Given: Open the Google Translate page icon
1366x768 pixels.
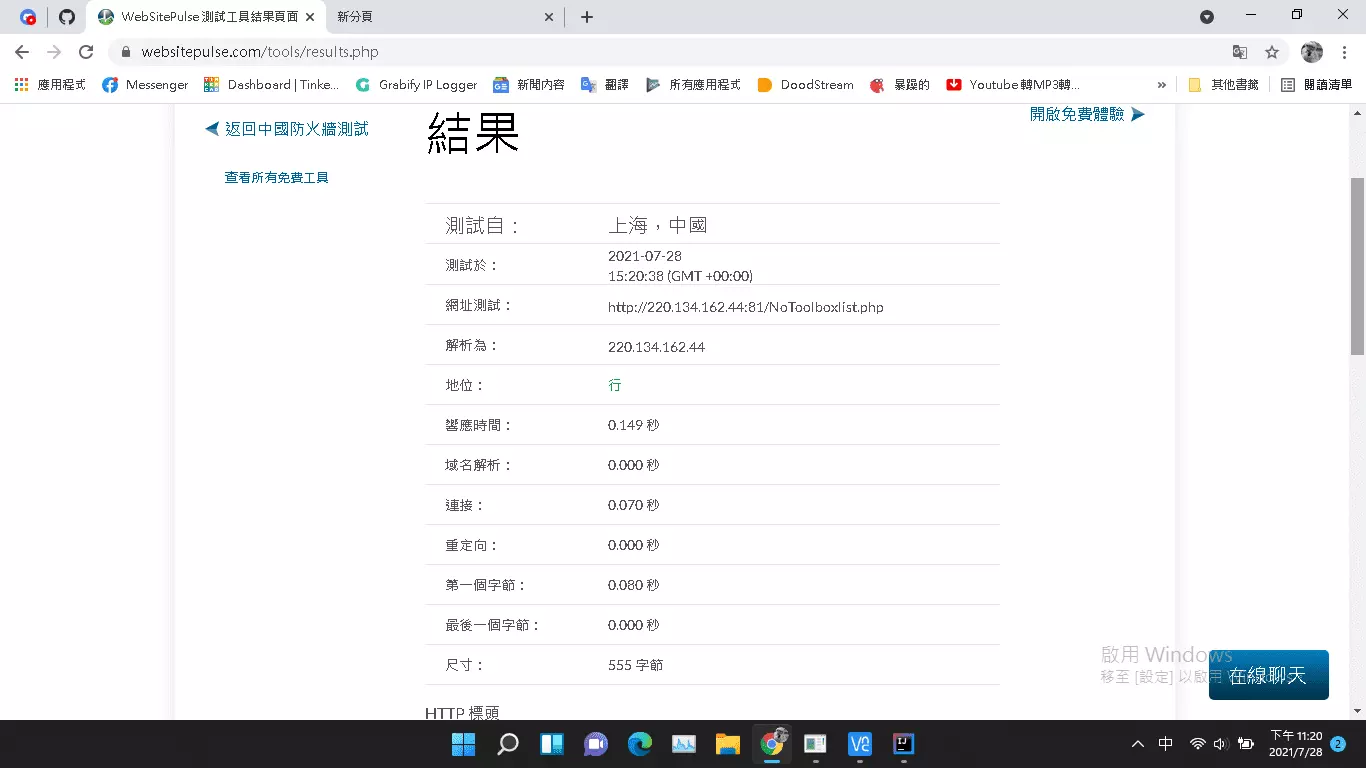Looking at the screenshot, I should click(1240, 52).
